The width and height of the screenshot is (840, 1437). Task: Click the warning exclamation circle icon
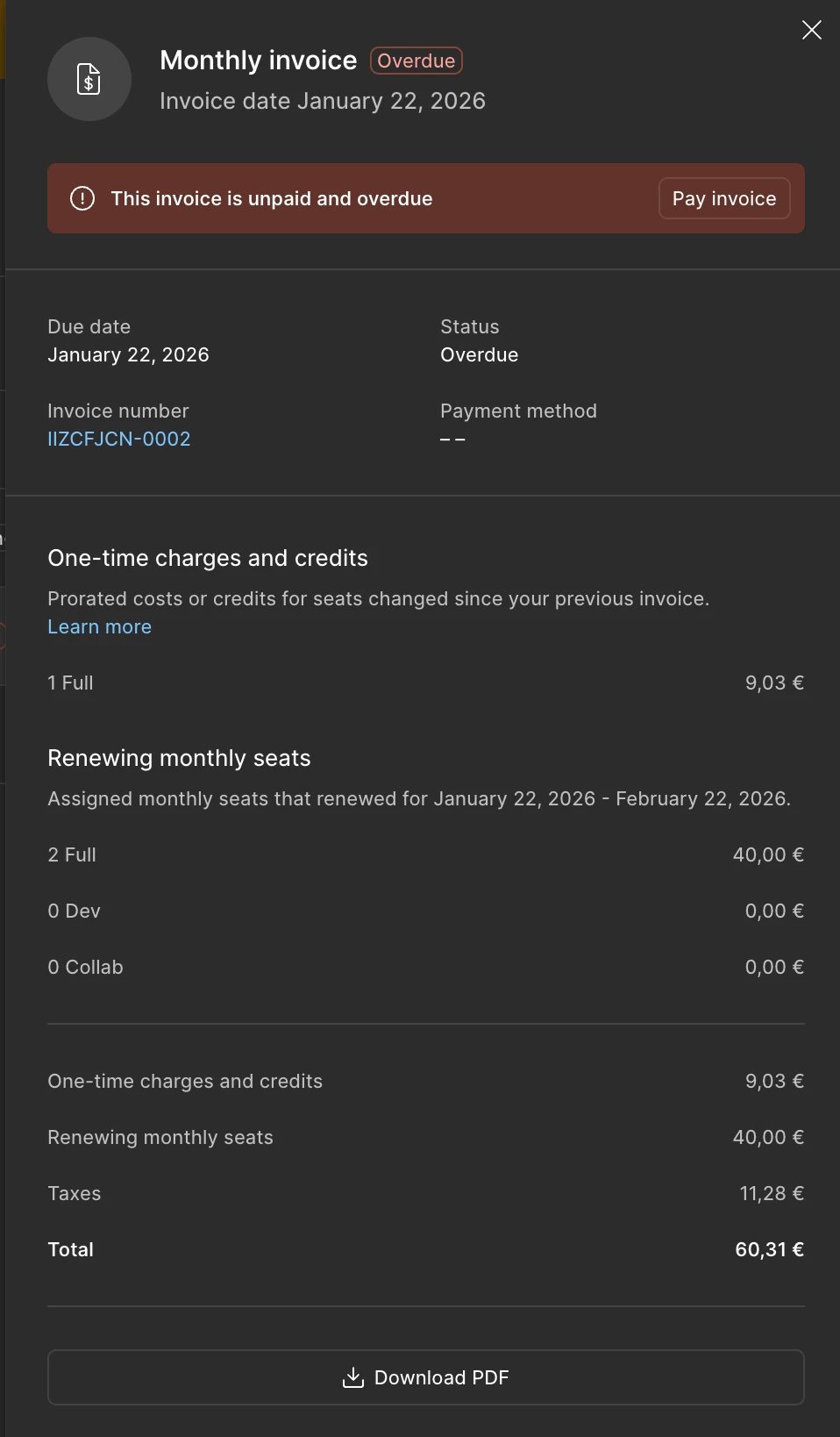[x=82, y=198]
